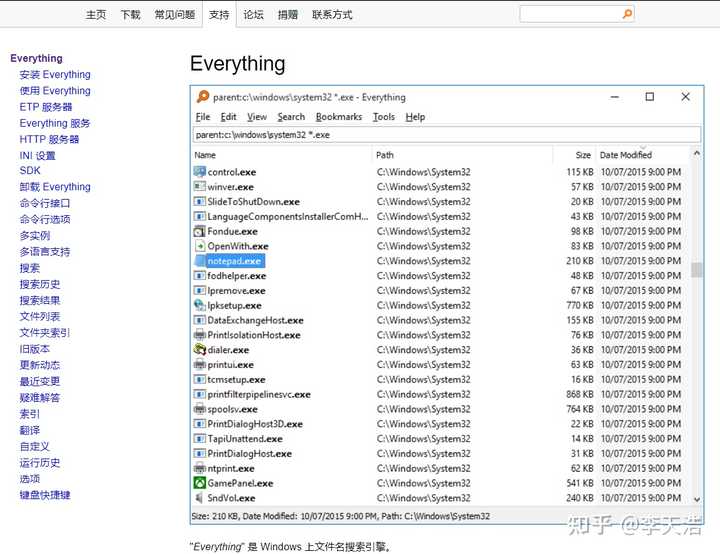Open the ETP 服务器 sidebar link
Viewport: 720px width, 554px height.
tap(45, 107)
